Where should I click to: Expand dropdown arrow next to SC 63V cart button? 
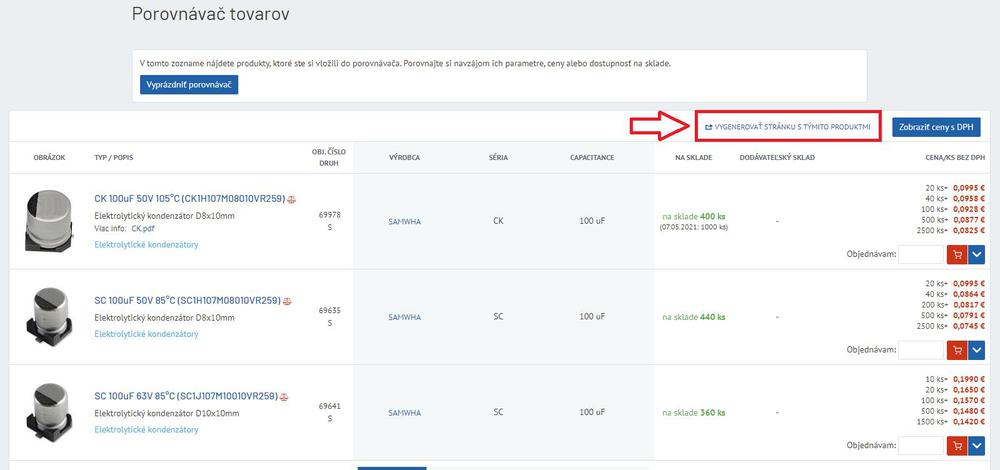click(977, 445)
